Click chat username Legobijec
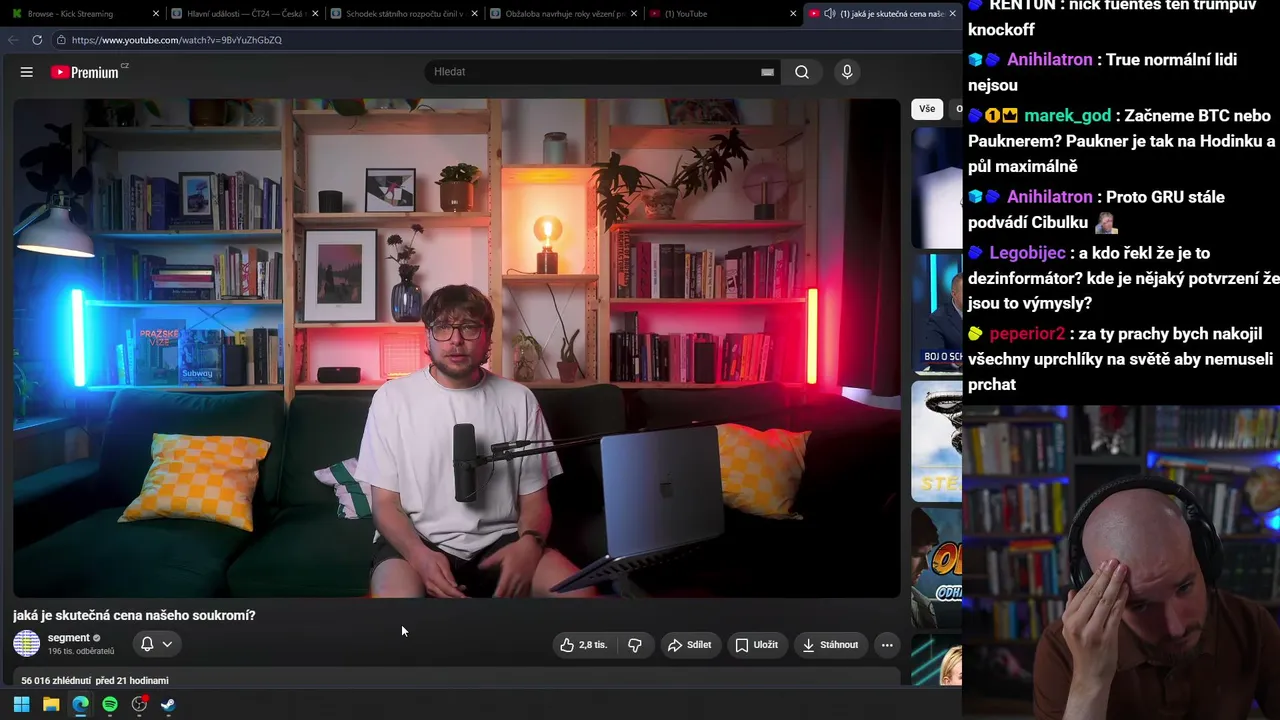1280x720 pixels. [1027, 253]
